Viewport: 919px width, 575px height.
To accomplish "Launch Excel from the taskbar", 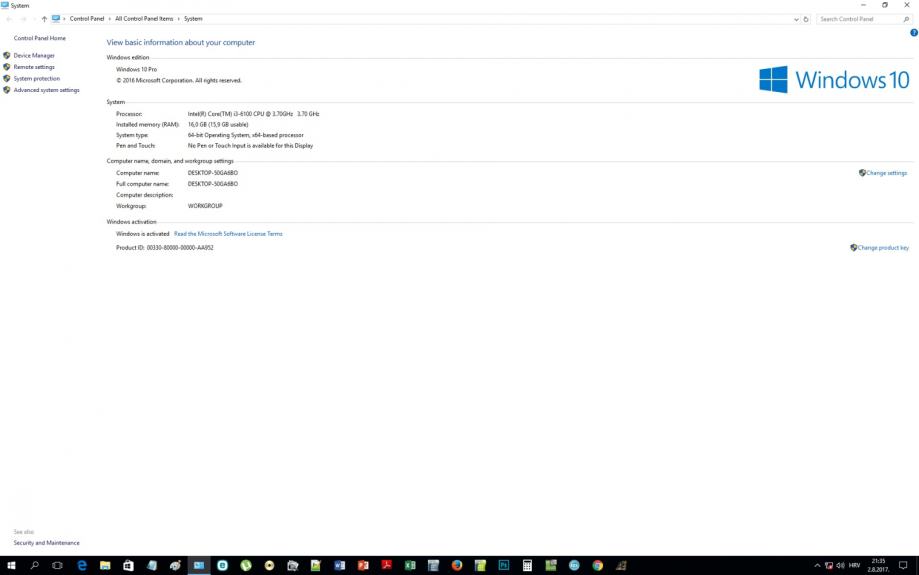I will (x=410, y=566).
